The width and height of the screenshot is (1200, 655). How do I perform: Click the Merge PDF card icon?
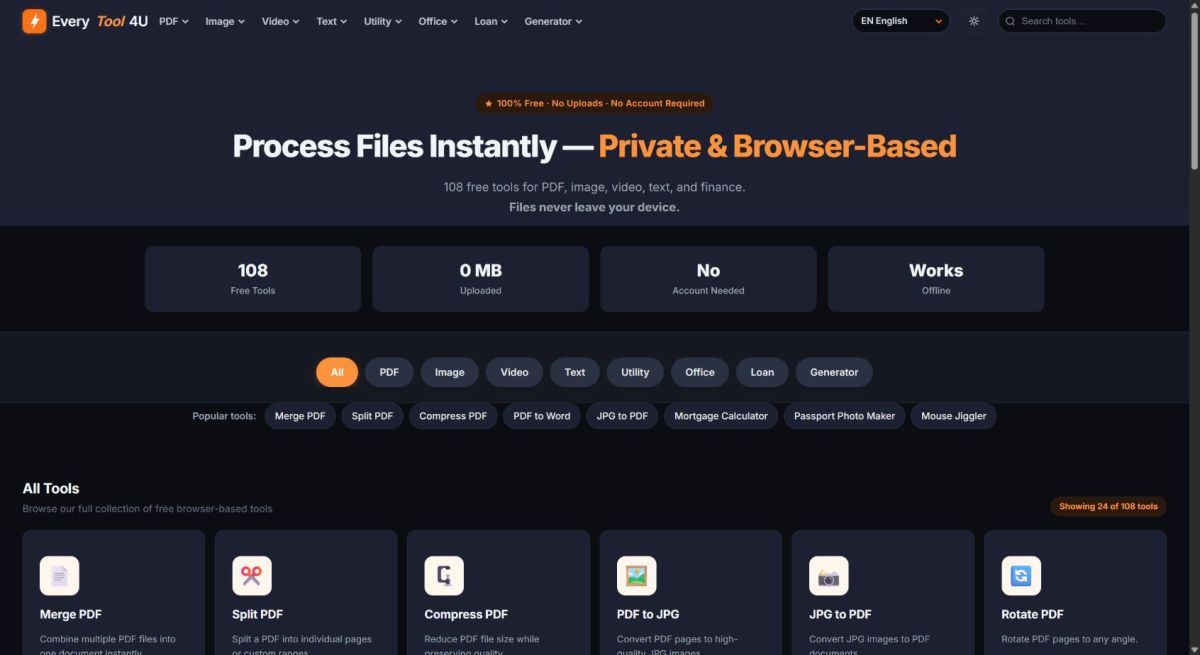pos(59,576)
